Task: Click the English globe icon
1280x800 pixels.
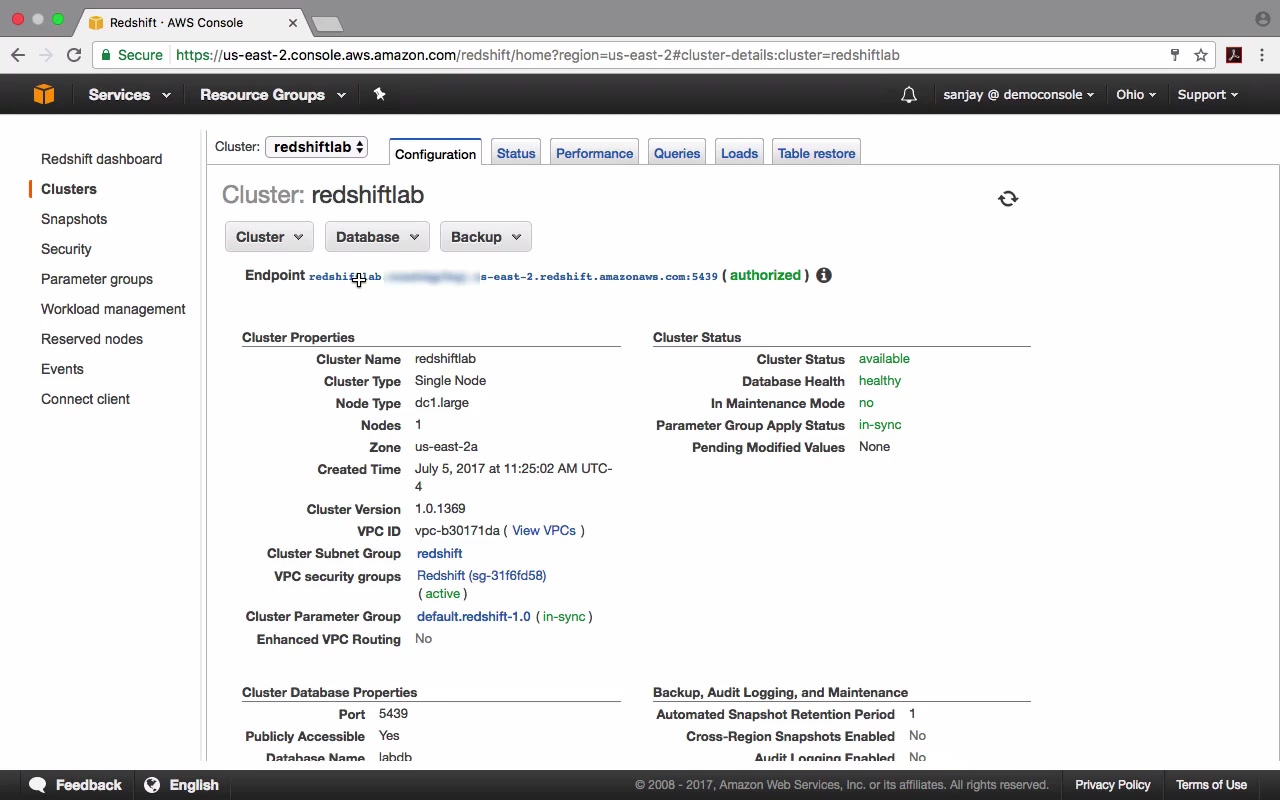Action: point(152,785)
